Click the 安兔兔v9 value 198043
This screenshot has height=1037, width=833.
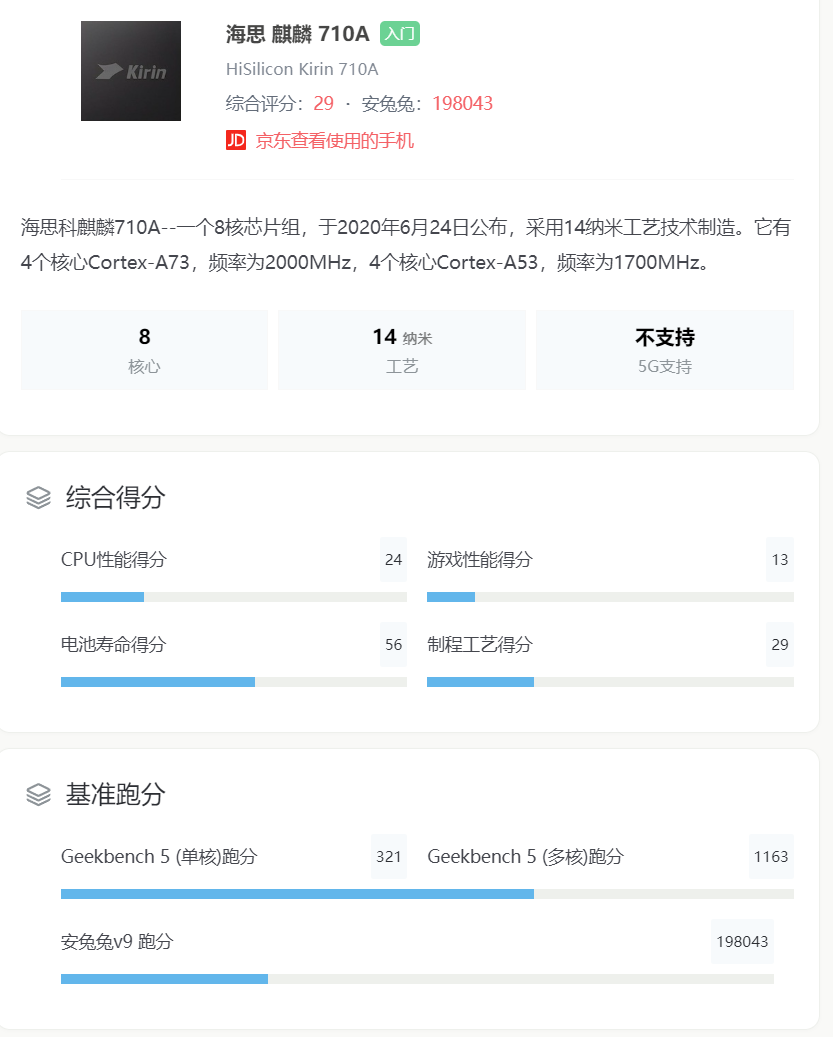pos(742,941)
